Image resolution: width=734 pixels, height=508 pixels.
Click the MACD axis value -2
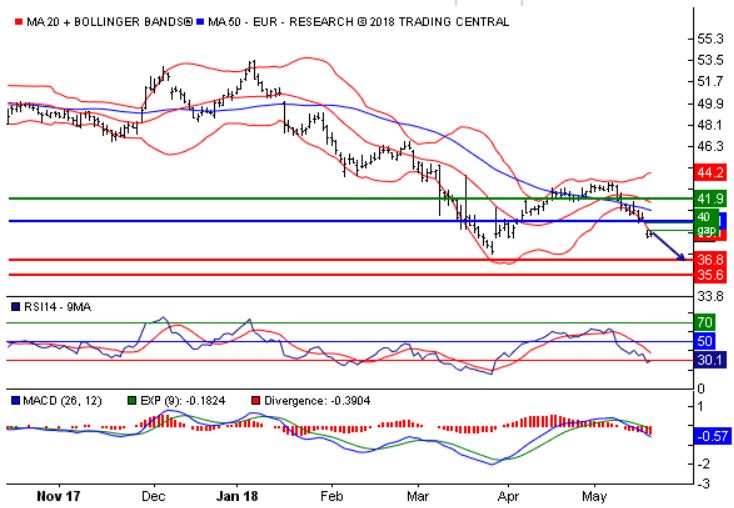point(704,464)
